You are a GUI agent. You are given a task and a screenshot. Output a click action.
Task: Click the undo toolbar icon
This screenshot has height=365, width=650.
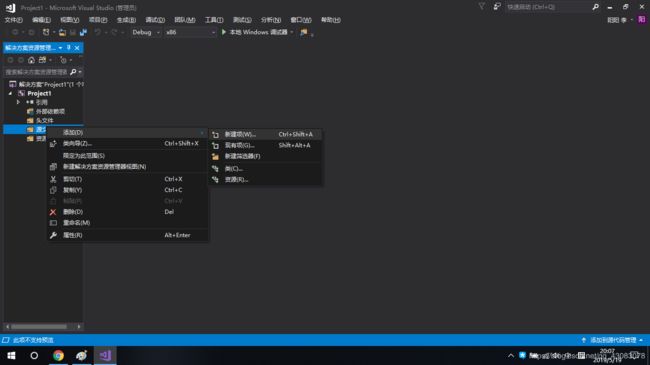[x=97, y=32]
